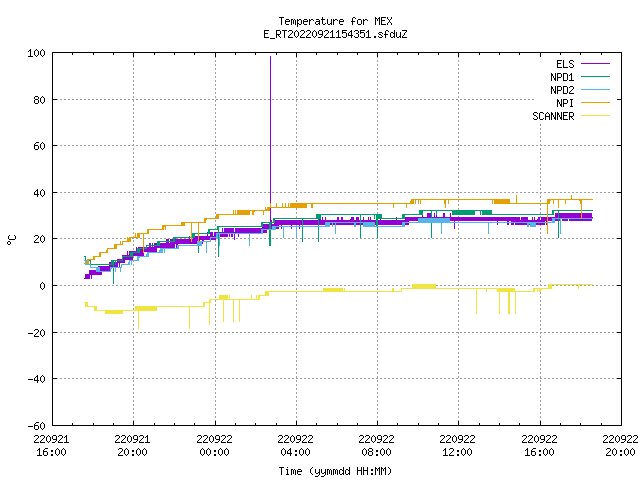Click the x-axis label 220922 20:00
This screenshot has width=640, height=480.
pos(620,446)
